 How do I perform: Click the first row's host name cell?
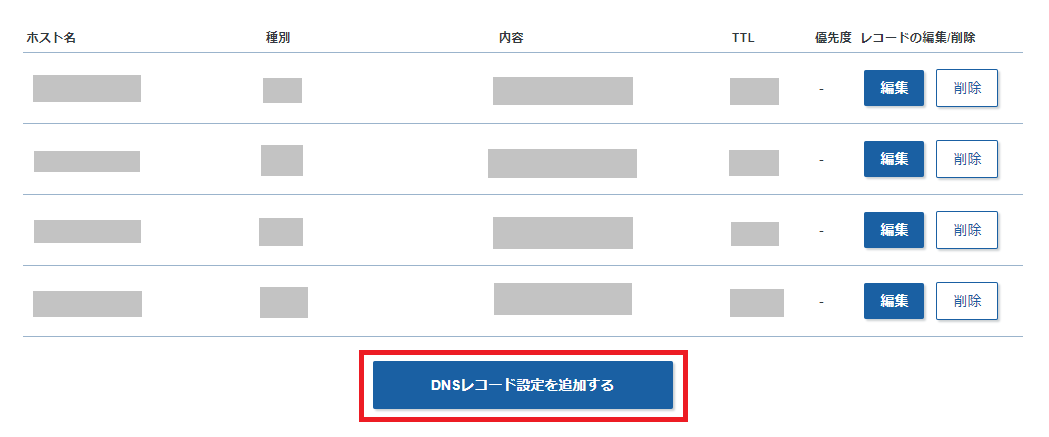coord(87,88)
